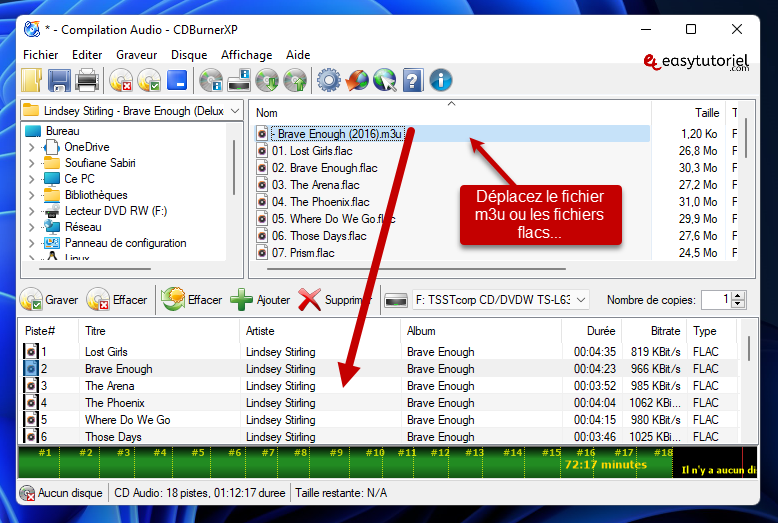Click the disc with green up arrow icon
This screenshot has height=523, width=778.
tap(295, 80)
